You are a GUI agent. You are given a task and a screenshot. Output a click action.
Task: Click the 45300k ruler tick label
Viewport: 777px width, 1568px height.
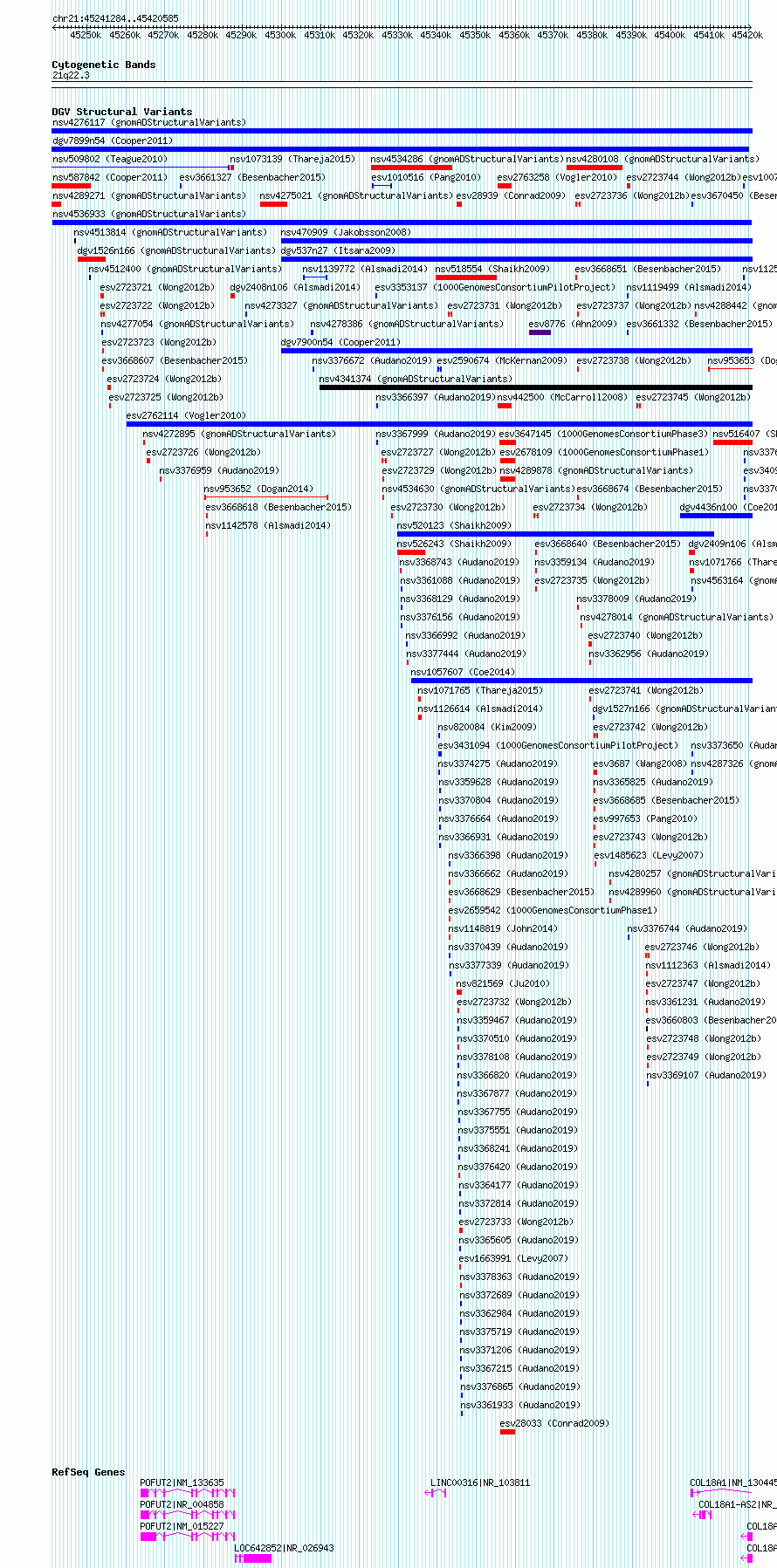(x=280, y=35)
